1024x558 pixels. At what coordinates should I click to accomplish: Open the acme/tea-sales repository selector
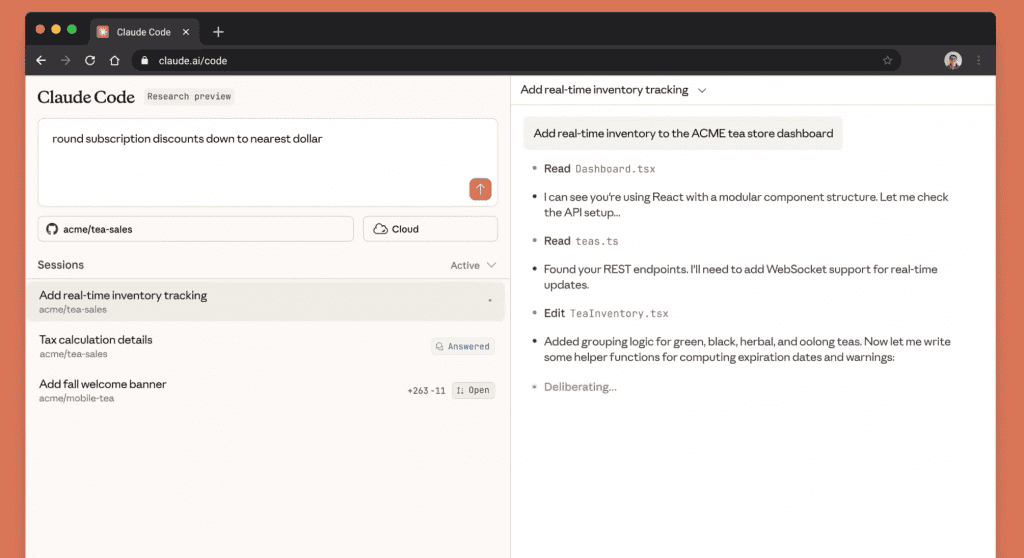(196, 229)
